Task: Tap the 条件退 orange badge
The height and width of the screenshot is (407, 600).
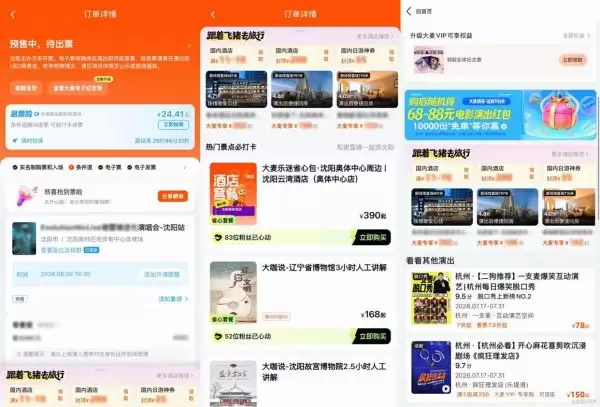Action: click(80, 167)
